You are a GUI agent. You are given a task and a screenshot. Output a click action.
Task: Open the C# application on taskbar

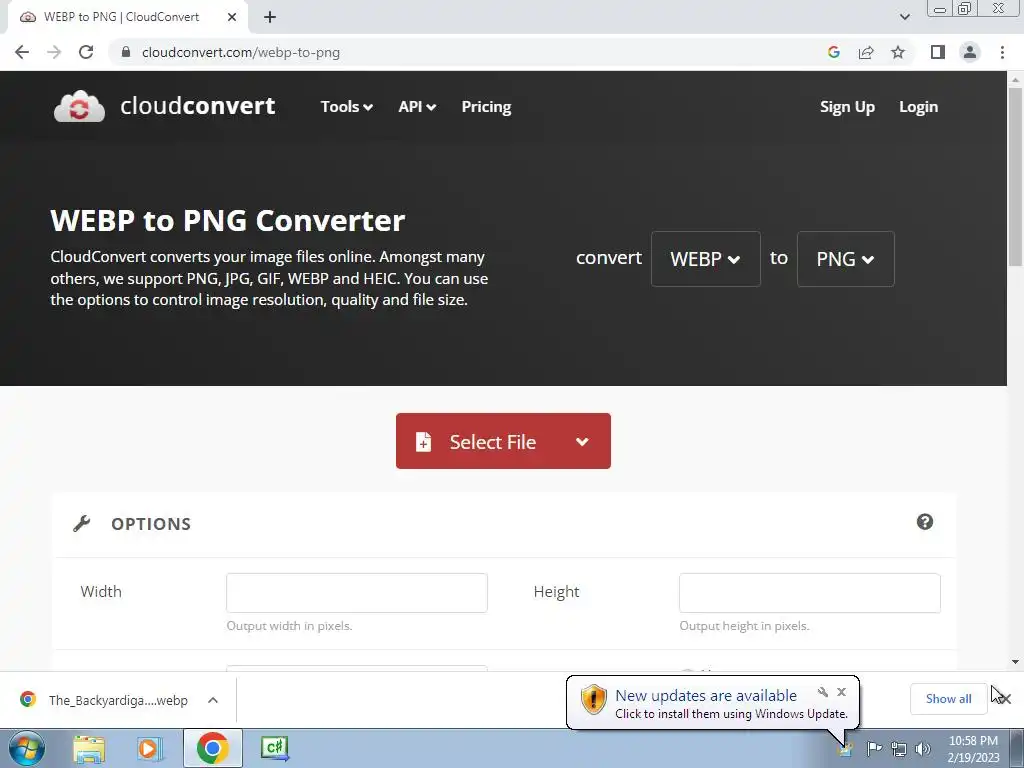click(x=274, y=748)
